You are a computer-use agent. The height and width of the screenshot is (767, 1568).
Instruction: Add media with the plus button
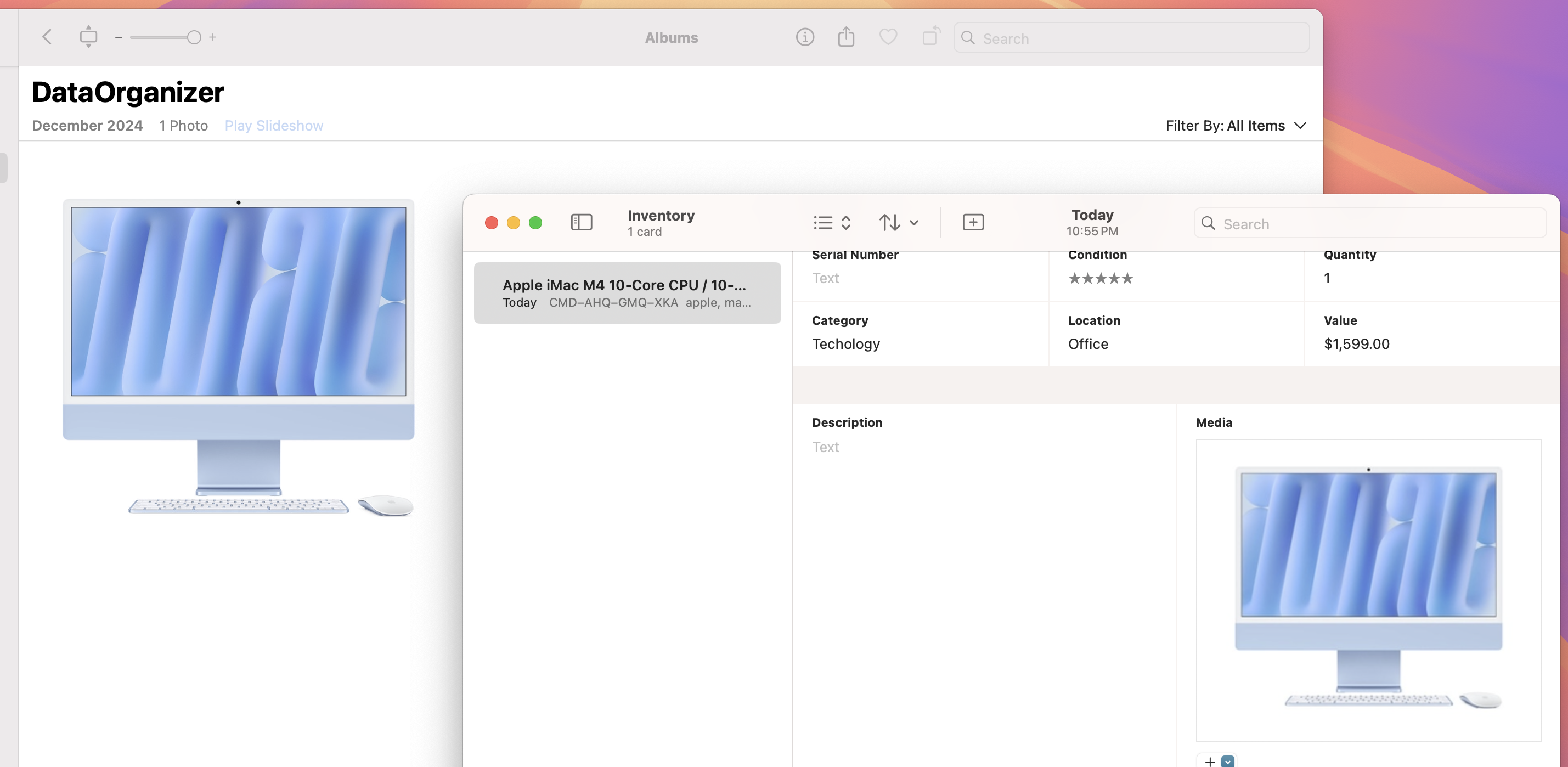click(x=1210, y=761)
